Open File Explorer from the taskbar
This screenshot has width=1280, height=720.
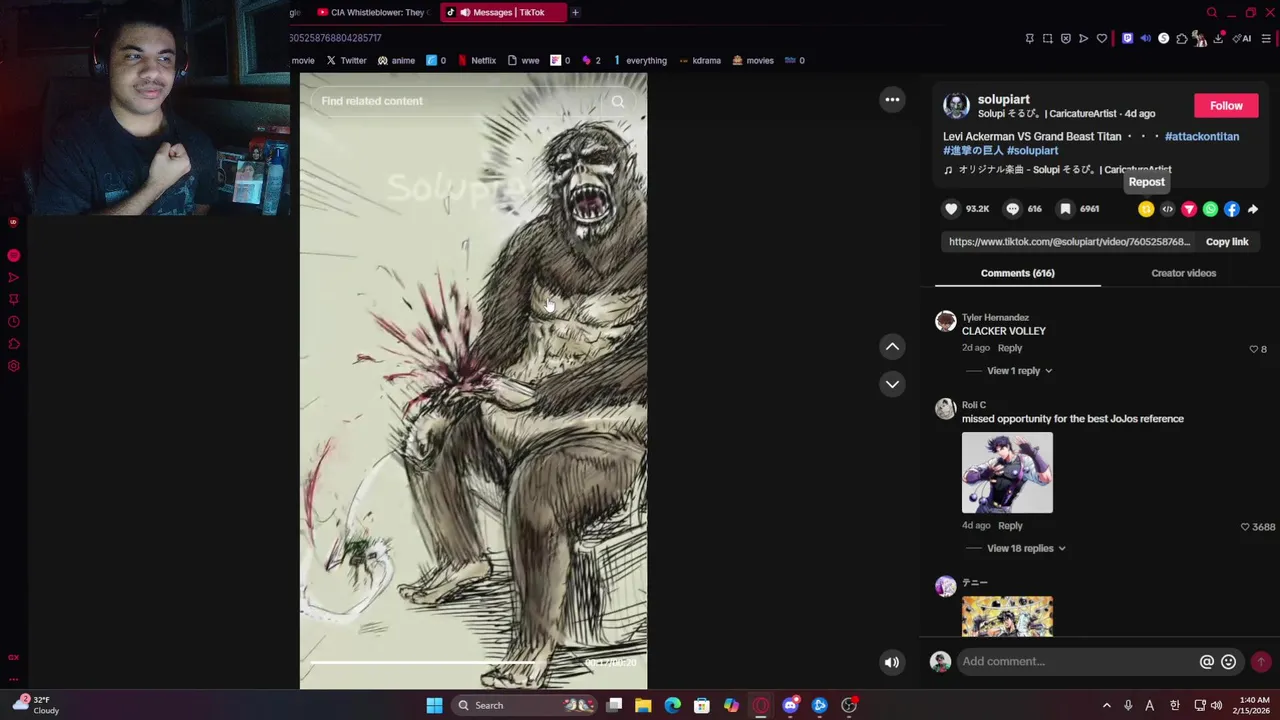coord(643,705)
